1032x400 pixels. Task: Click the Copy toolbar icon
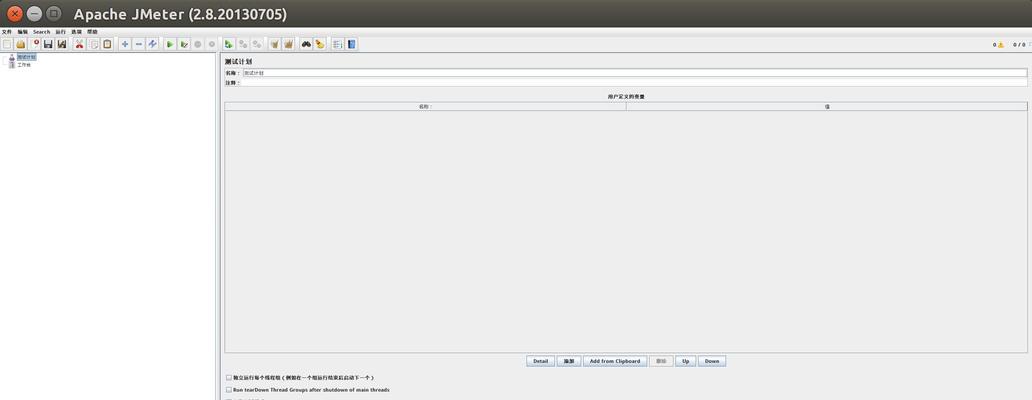point(93,44)
